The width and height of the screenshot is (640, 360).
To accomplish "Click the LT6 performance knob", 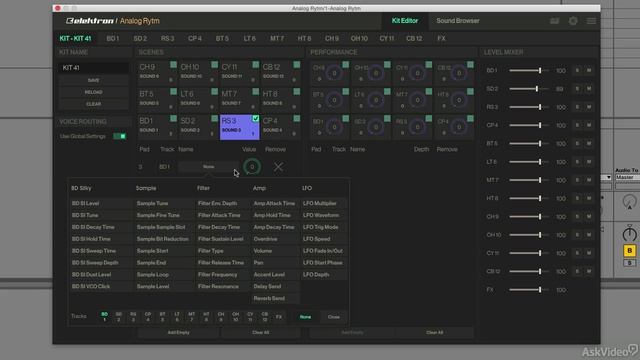I will (376, 100).
